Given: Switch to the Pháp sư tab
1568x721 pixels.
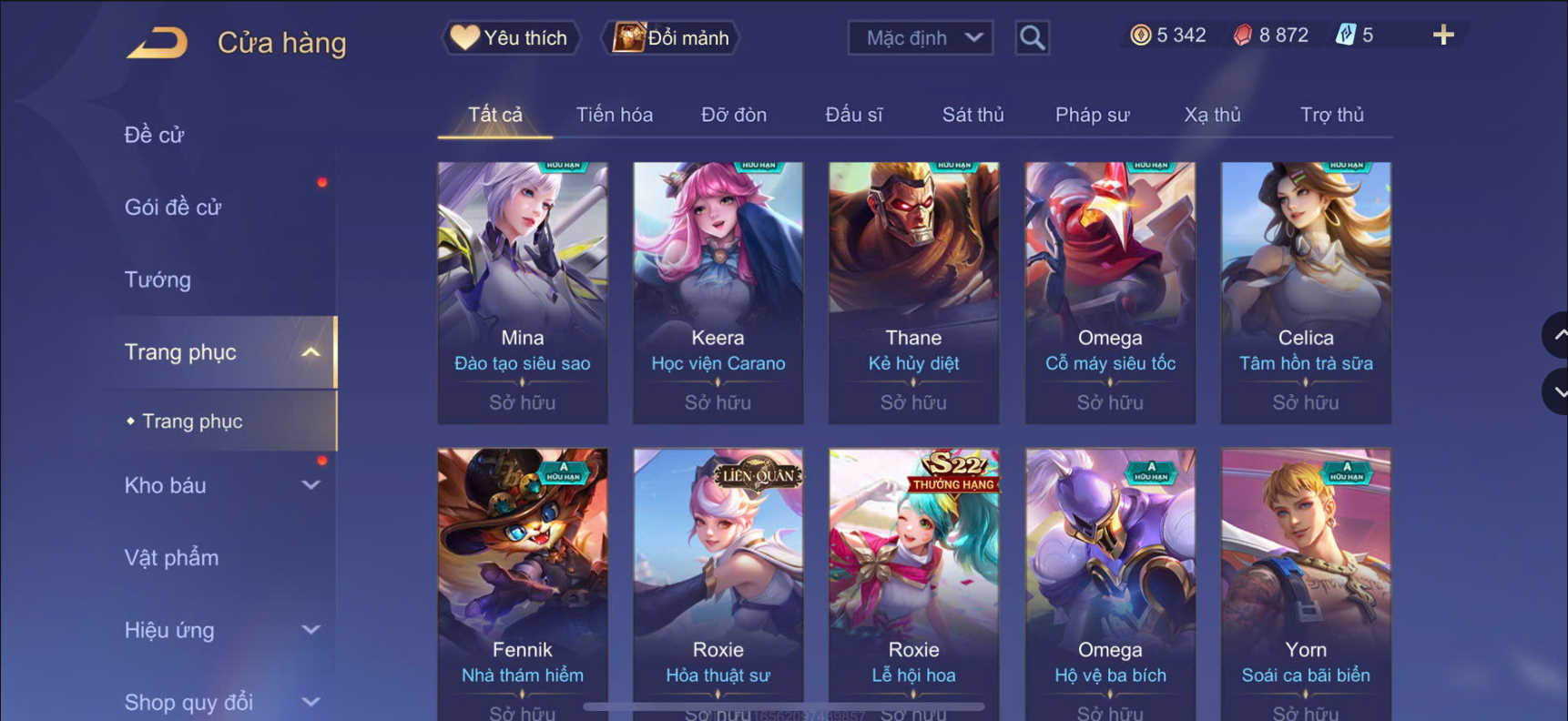Looking at the screenshot, I should click(x=1092, y=115).
